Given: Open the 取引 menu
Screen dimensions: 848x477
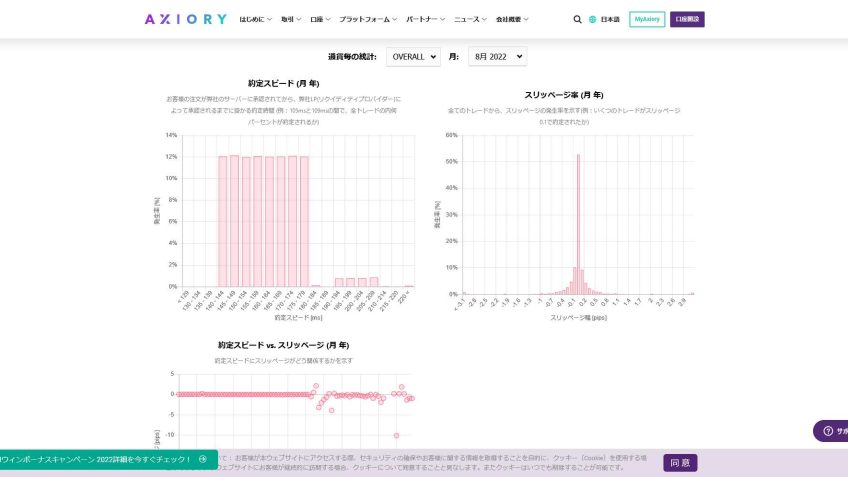Looking at the screenshot, I should click(x=291, y=19).
